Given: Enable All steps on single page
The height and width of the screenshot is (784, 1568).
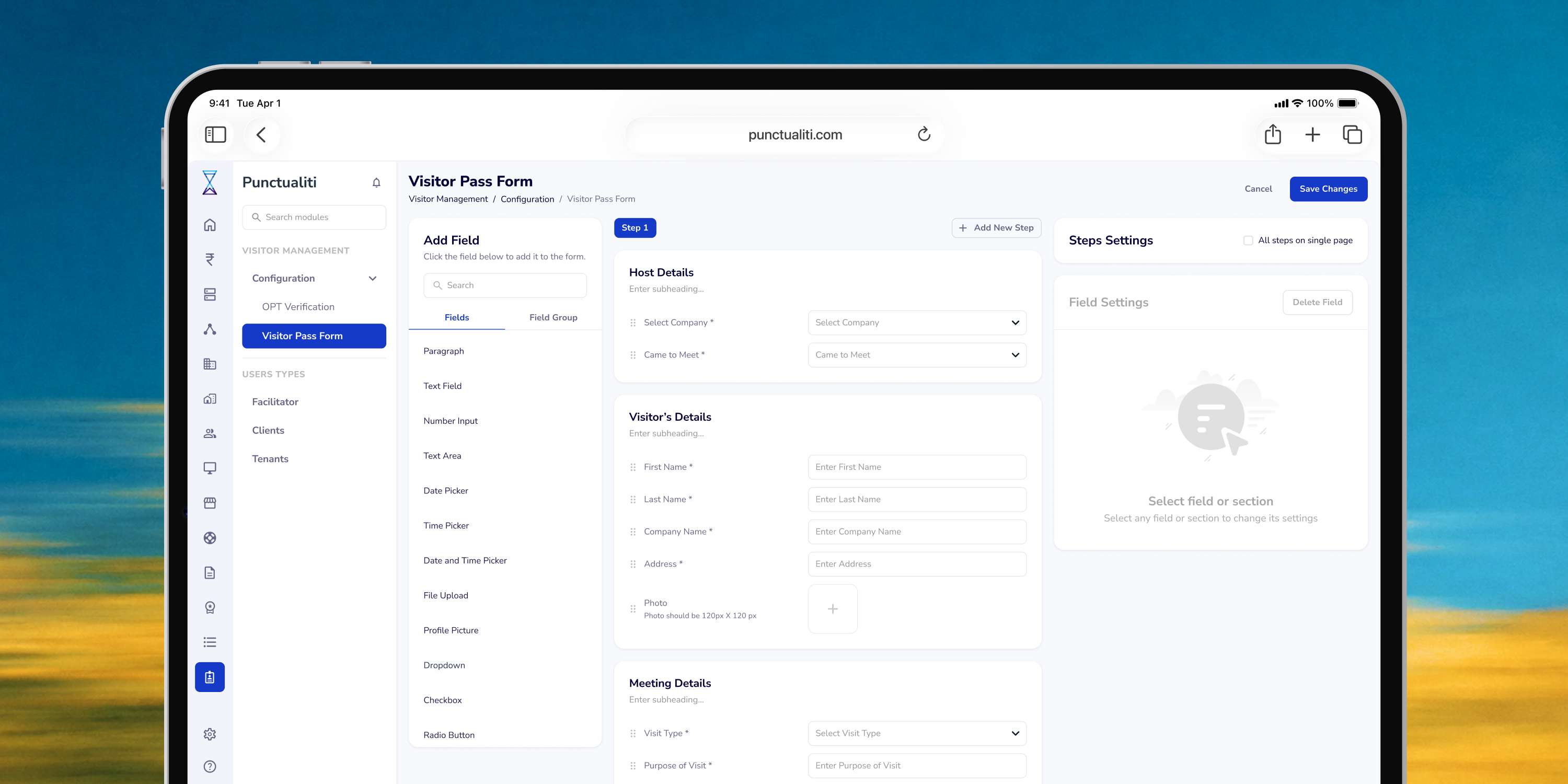Looking at the screenshot, I should tap(1249, 240).
